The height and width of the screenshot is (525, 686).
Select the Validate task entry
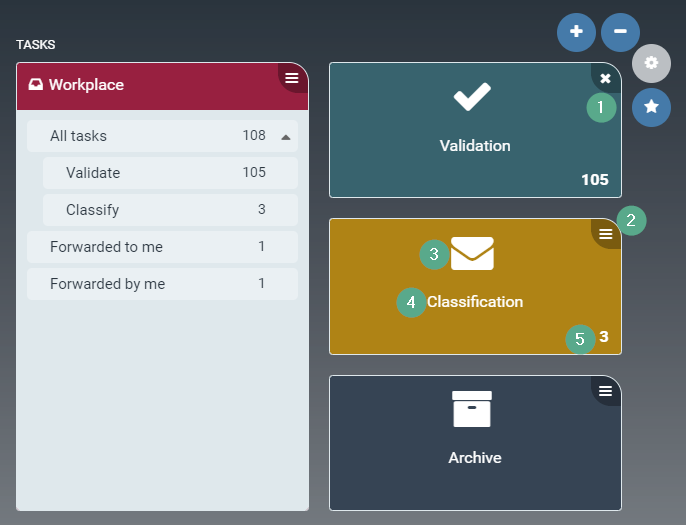[x=170, y=173]
